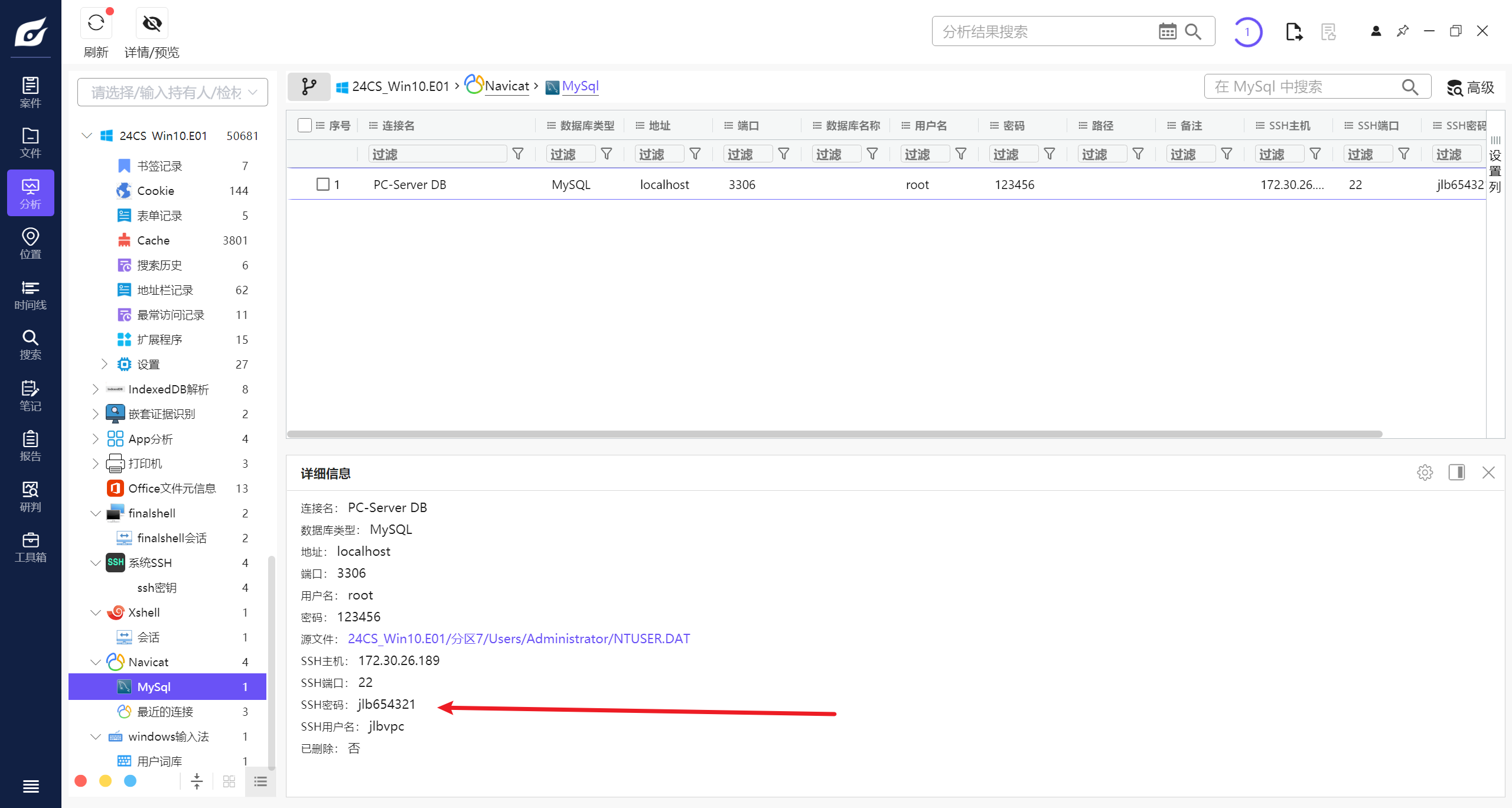
Task: Click the gear icon in 详细信息 panel
Action: [1425, 473]
